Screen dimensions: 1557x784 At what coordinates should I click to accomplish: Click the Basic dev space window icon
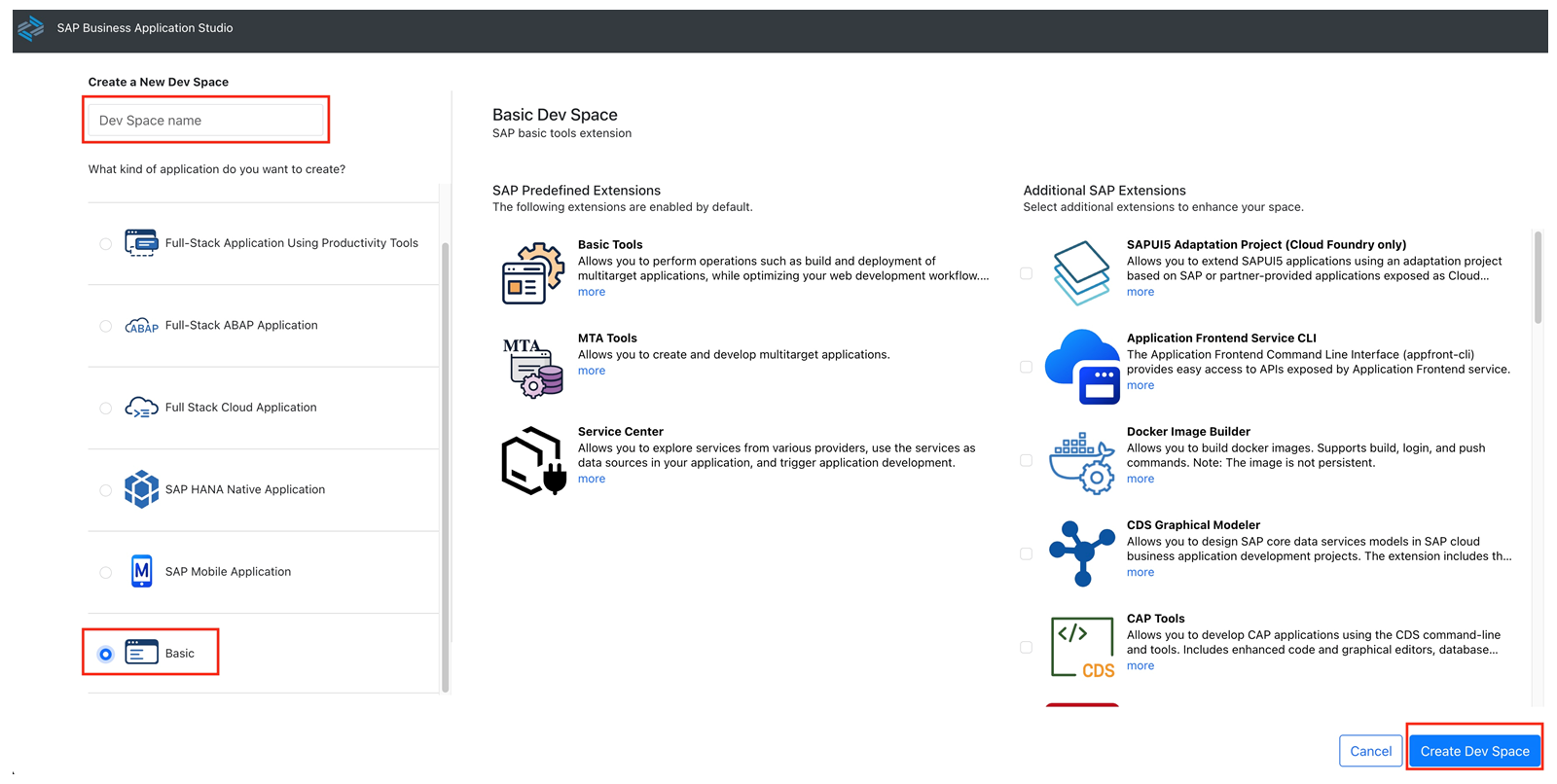click(141, 653)
